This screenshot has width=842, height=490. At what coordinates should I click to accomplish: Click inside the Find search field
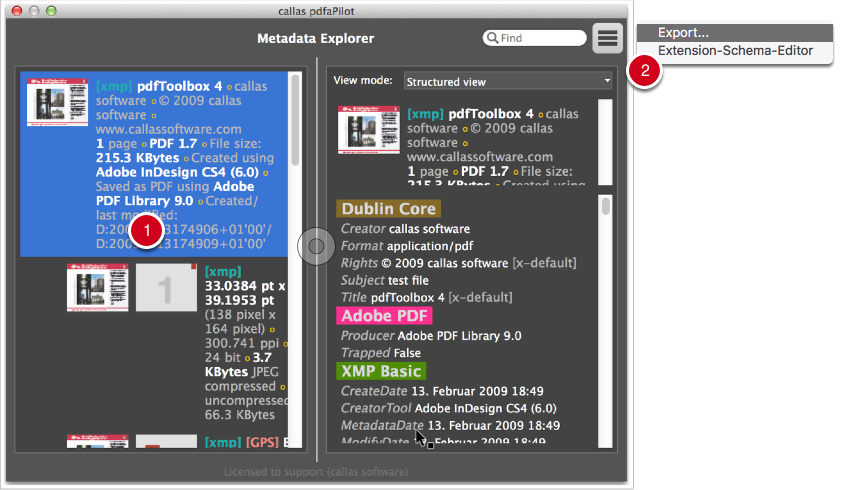(534, 38)
